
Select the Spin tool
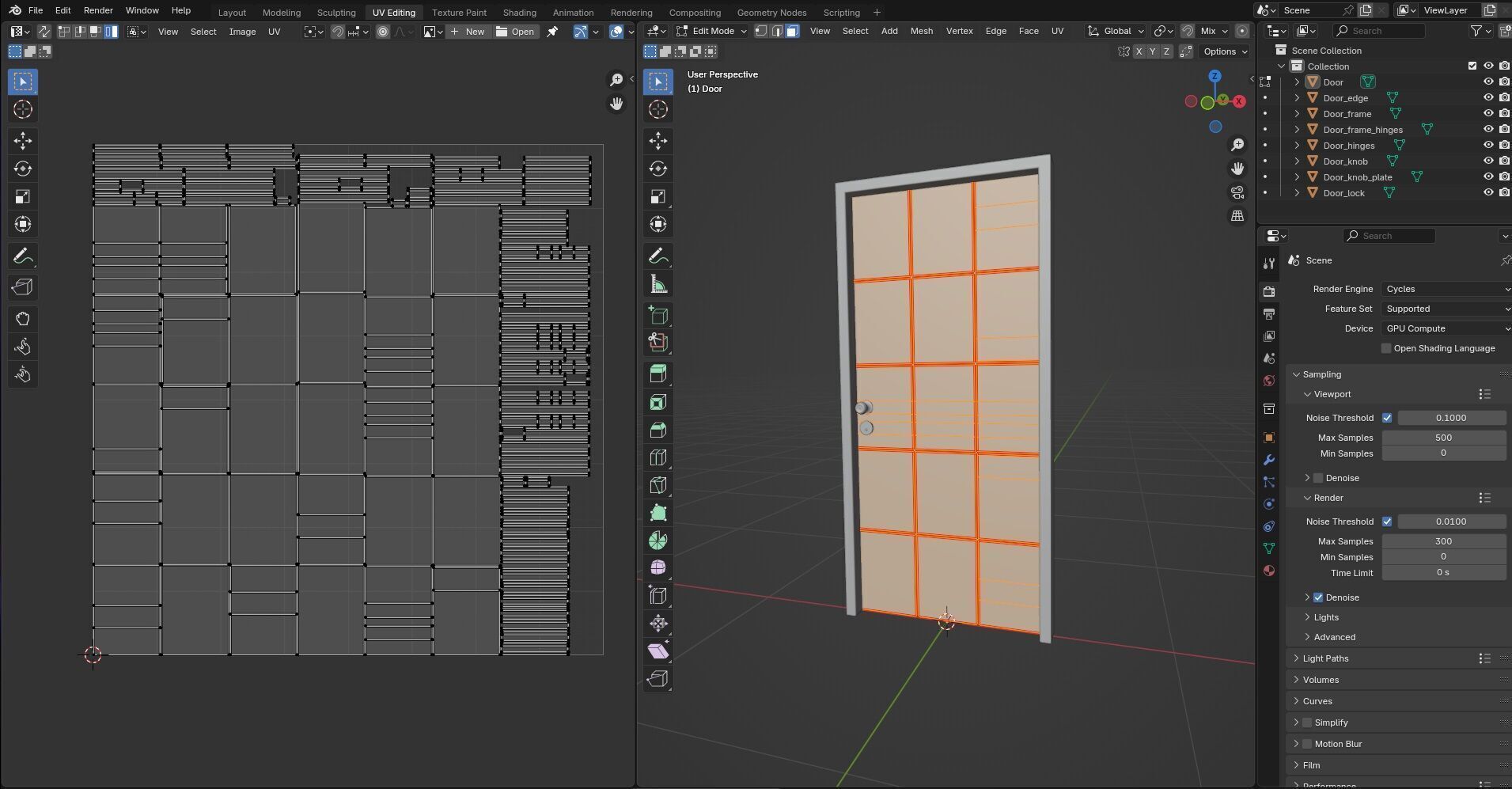(658, 541)
